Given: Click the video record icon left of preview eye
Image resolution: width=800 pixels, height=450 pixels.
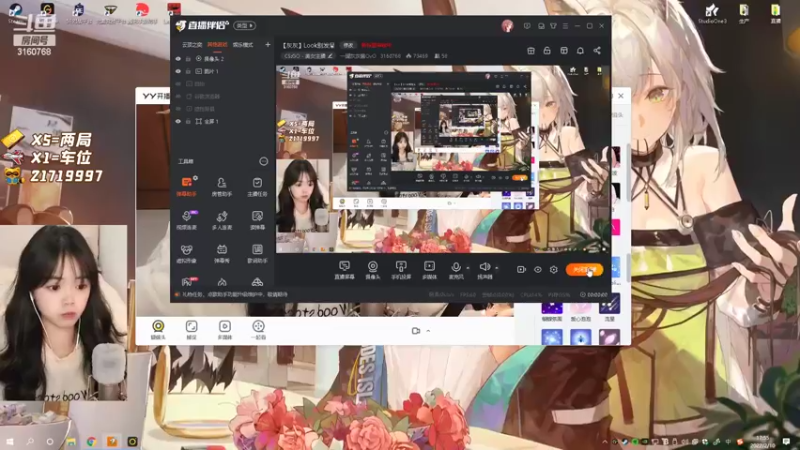Looking at the screenshot, I should point(521,269).
